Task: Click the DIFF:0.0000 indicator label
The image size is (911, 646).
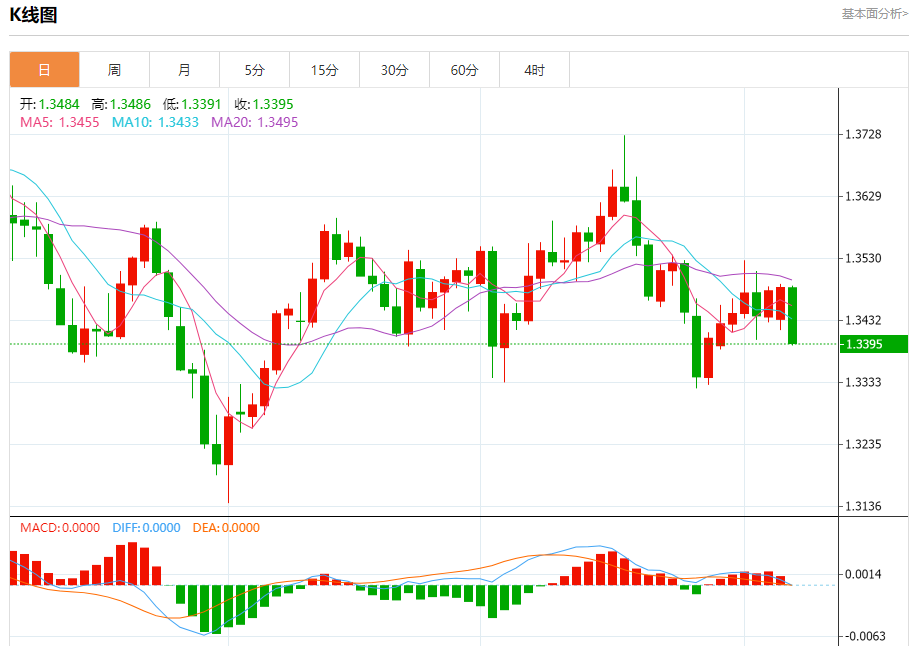Action: tap(146, 527)
